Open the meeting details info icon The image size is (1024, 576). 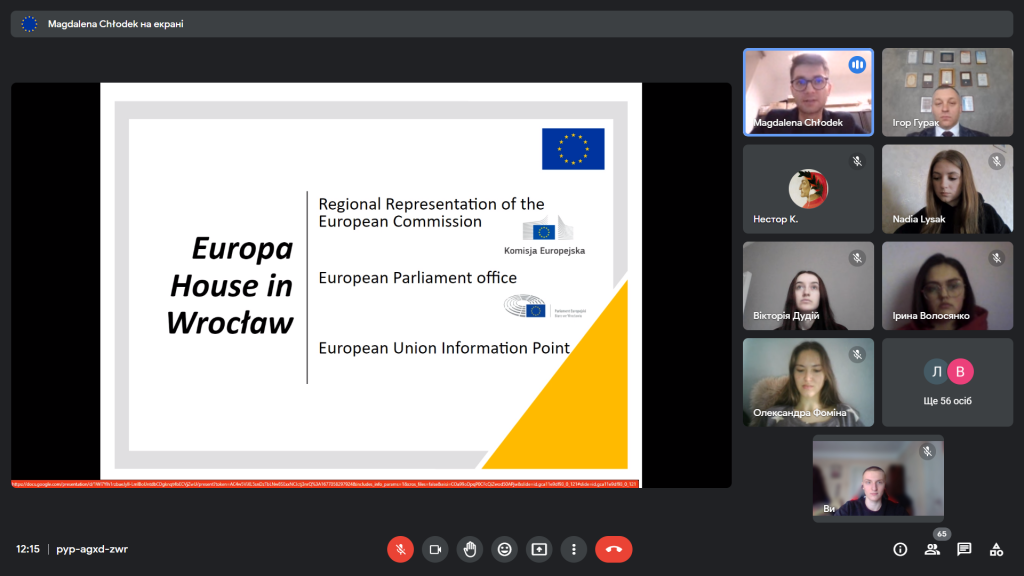coord(900,549)
